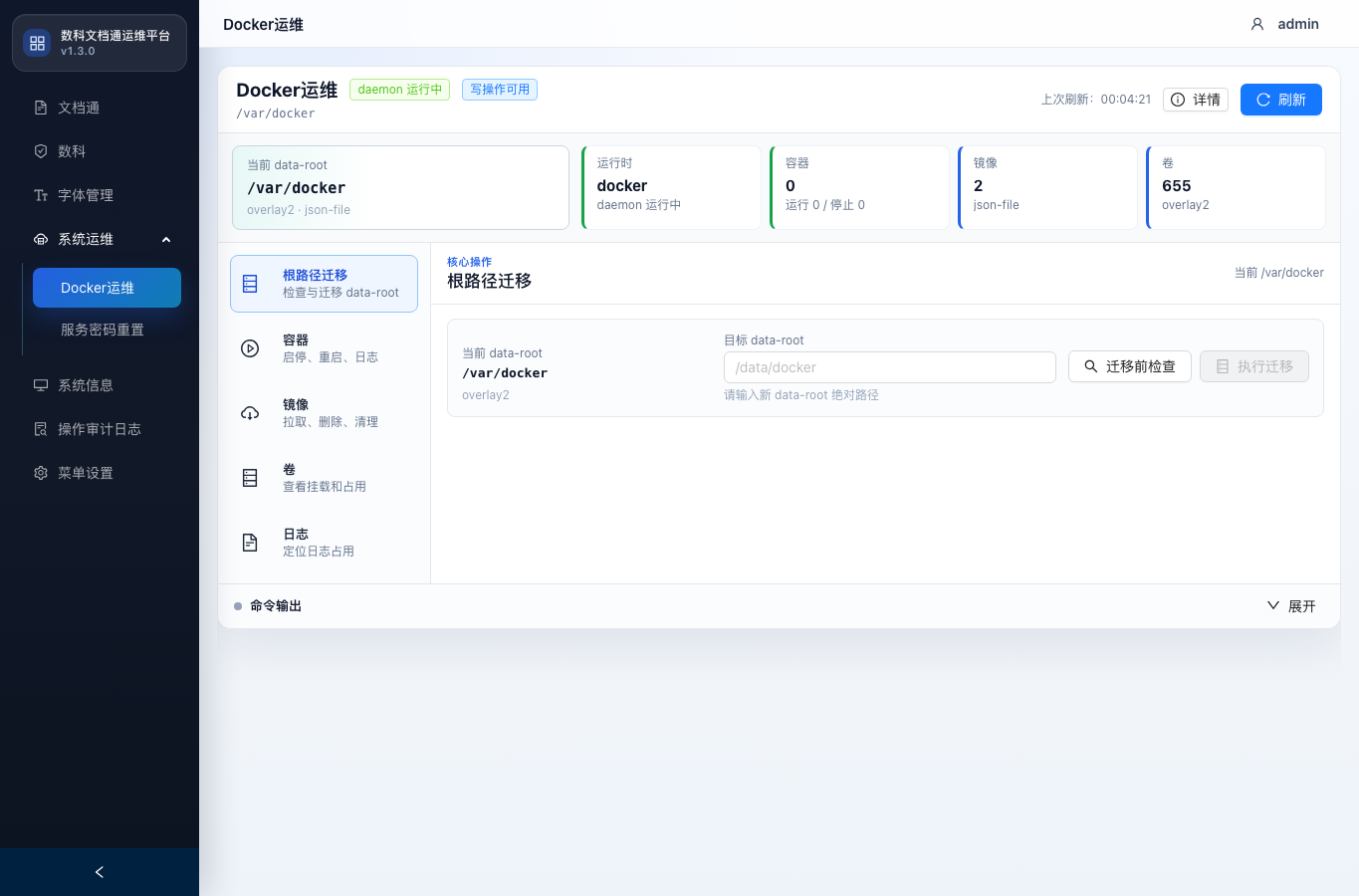1359x896 pixels.
Task: Click the 数科 shield icon in sidebar
Action: coord(41,151)
